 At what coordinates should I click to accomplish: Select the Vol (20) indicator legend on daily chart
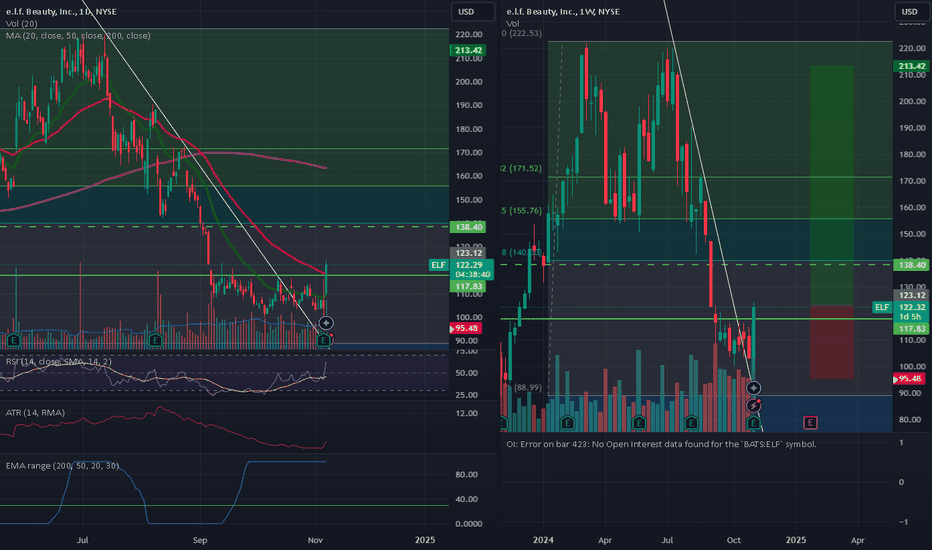21,24
